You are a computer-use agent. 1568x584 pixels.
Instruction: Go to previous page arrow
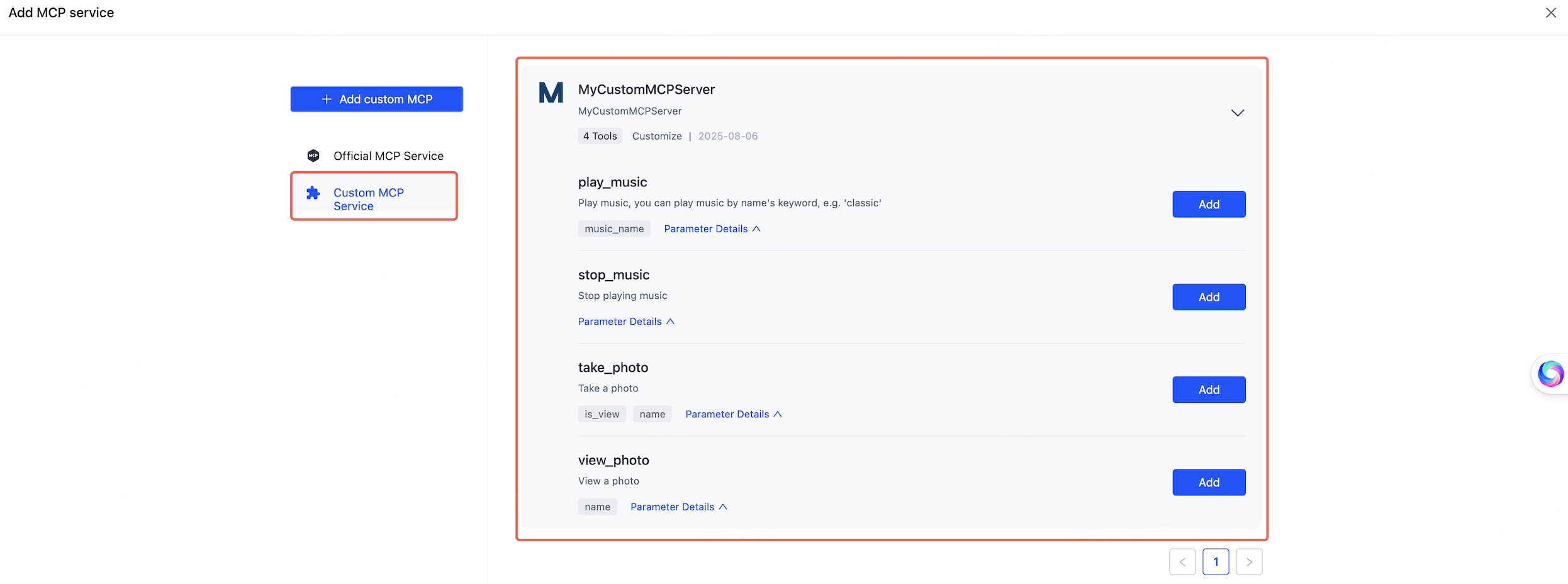[1182, 562]
